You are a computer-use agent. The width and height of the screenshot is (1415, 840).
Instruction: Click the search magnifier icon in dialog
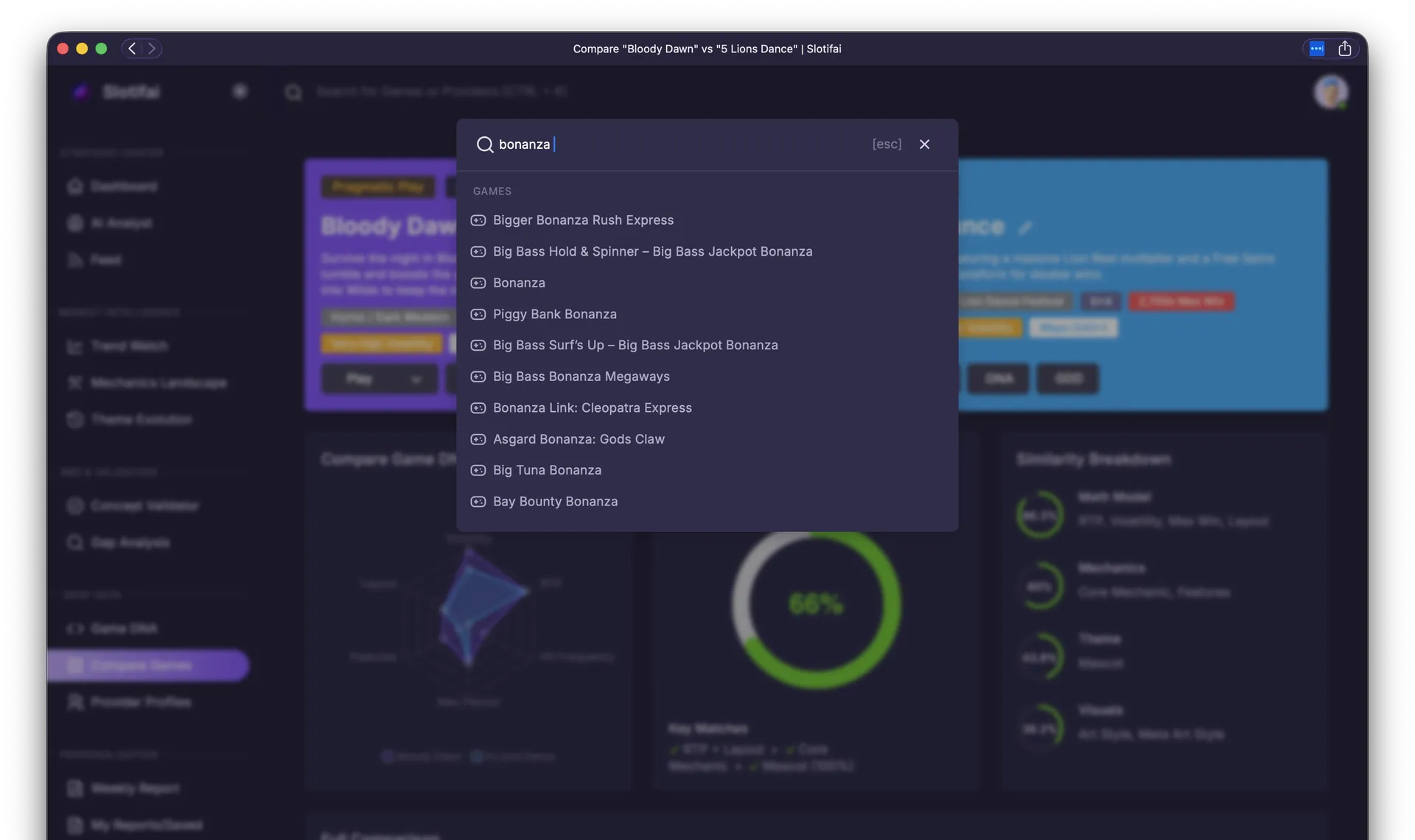[484, 144]
